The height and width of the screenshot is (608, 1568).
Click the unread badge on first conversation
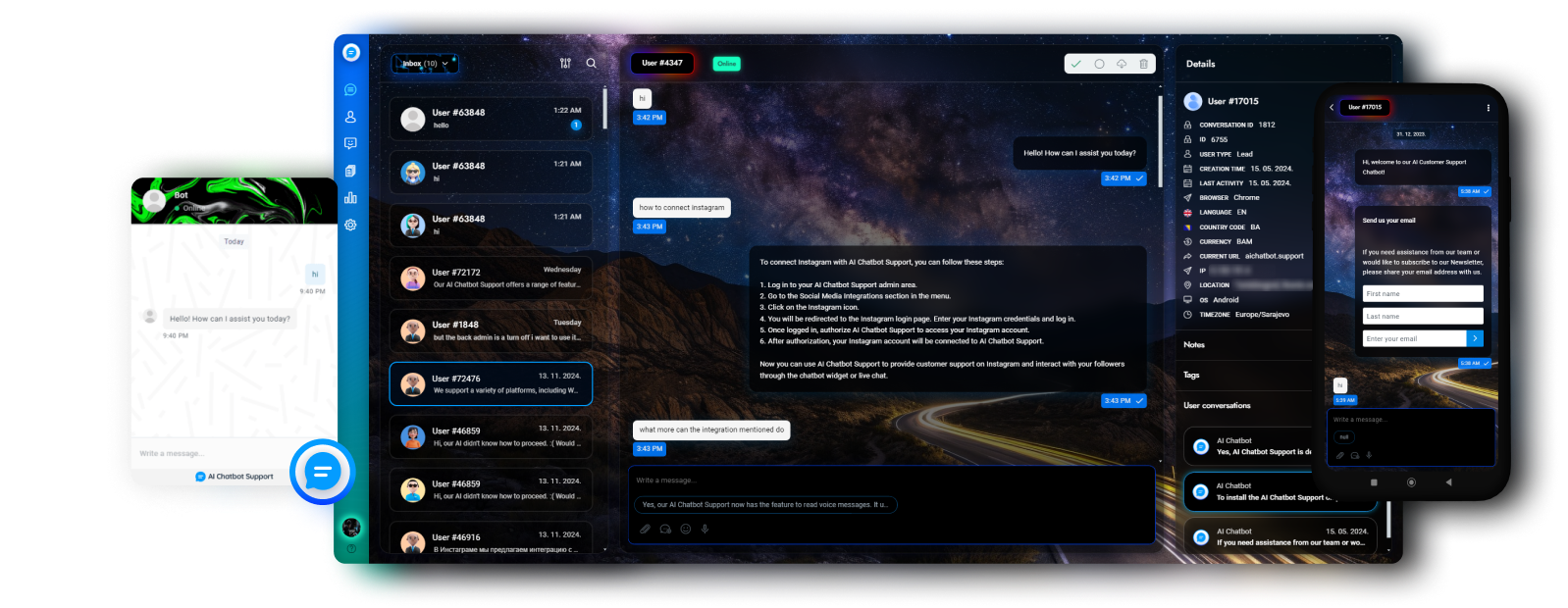click(576, 125)
